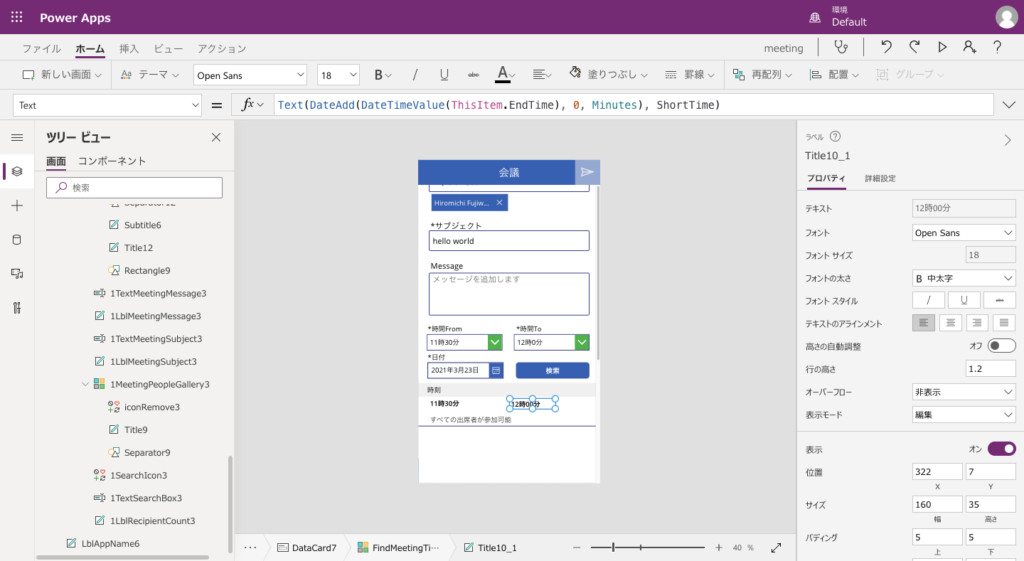The height and width of the screenshot is (561, 1024).
Task: Open the overflow (オーバーフロー) dropdown
Action: 964,392
